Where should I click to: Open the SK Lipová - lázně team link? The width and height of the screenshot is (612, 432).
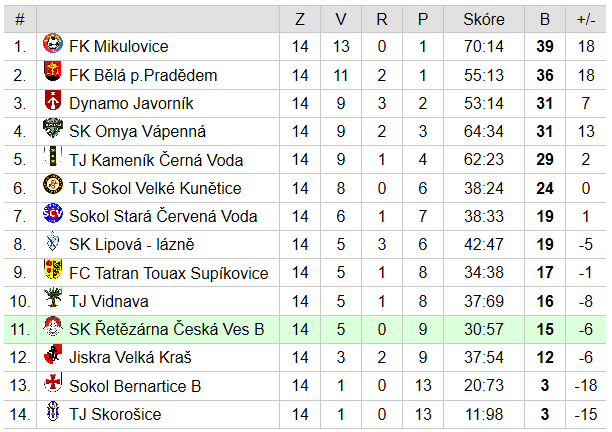(131, 245)
